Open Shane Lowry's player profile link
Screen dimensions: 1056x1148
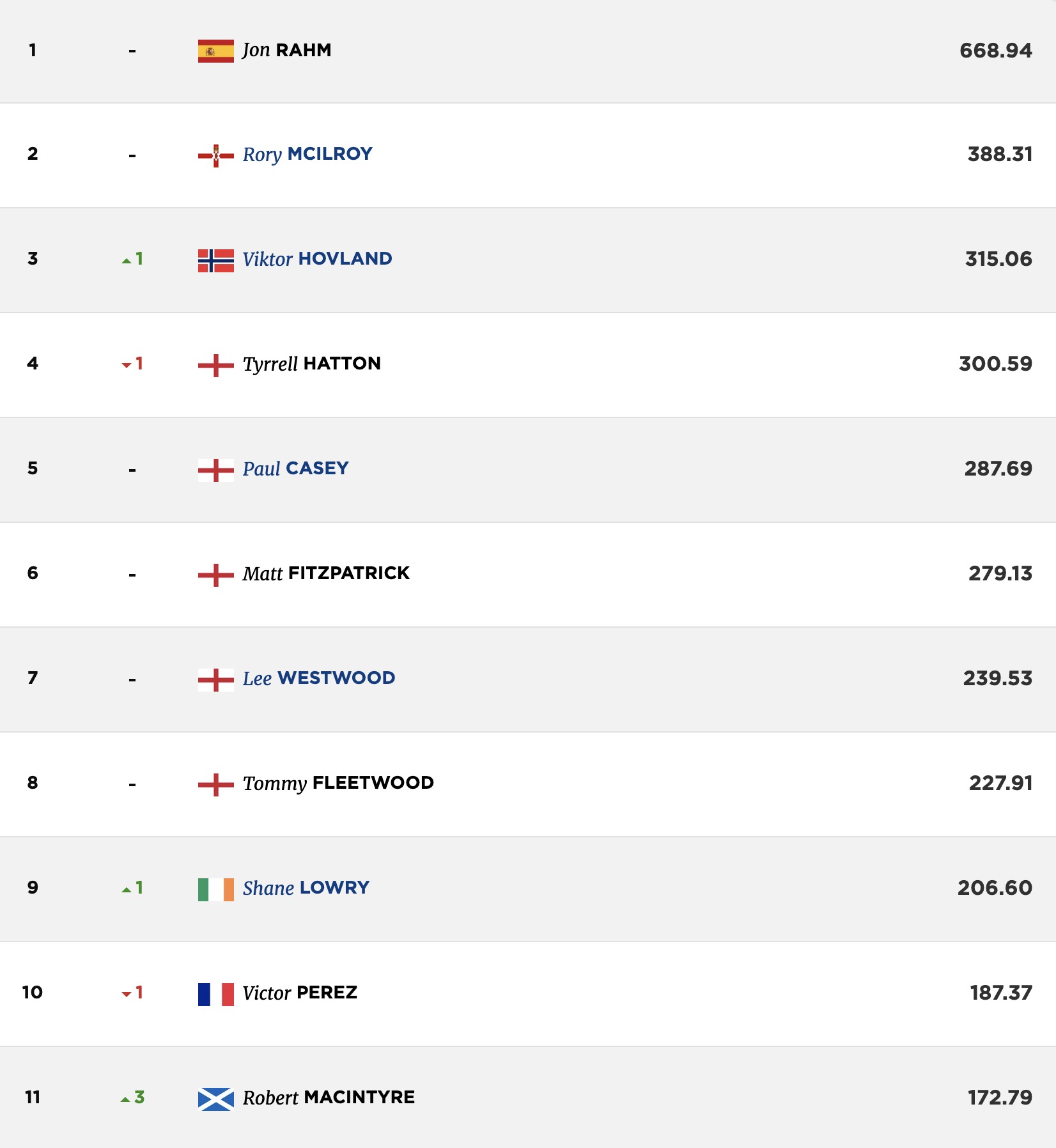point(306,888)
